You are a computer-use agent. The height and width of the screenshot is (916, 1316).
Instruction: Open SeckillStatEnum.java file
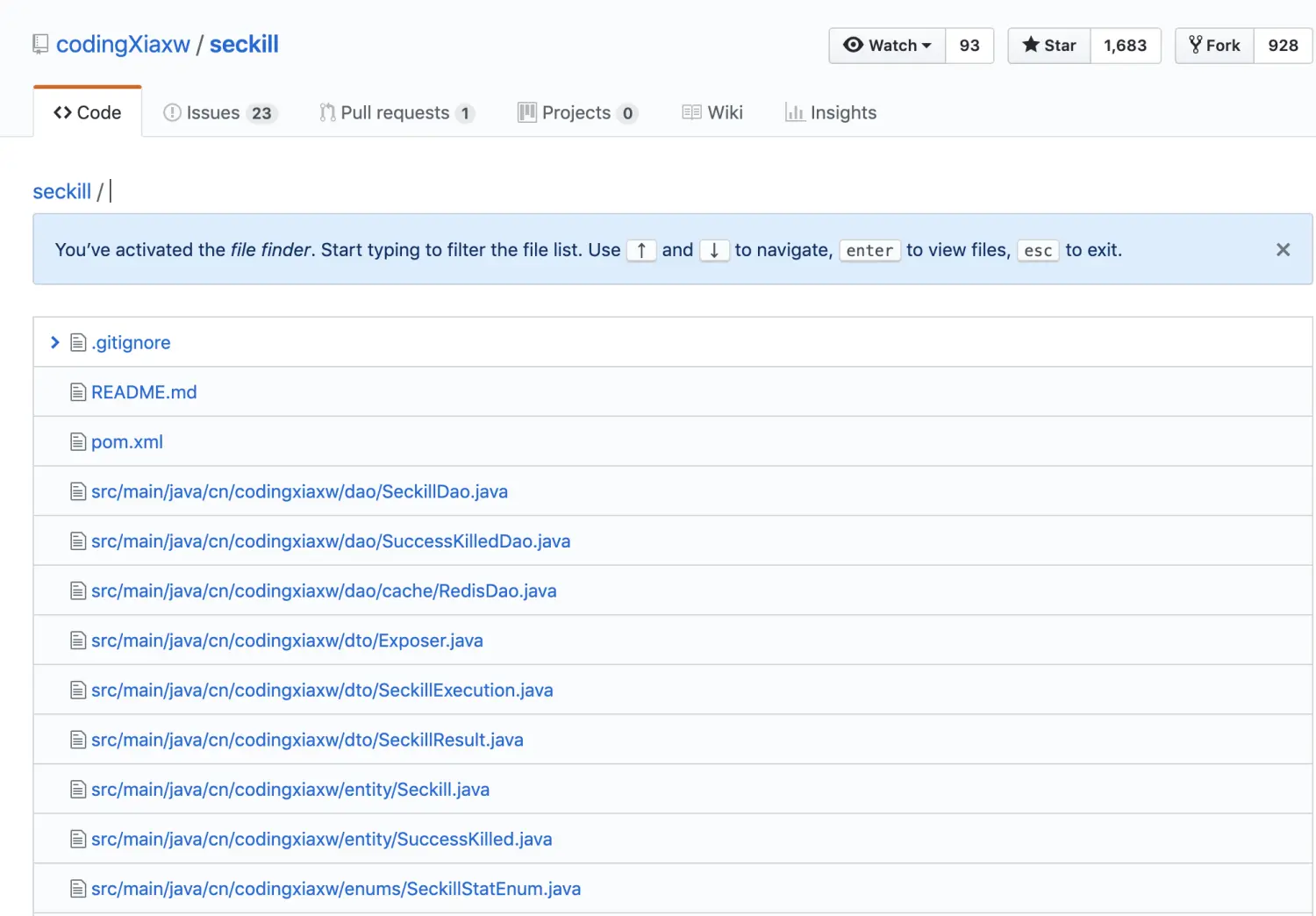336,889
